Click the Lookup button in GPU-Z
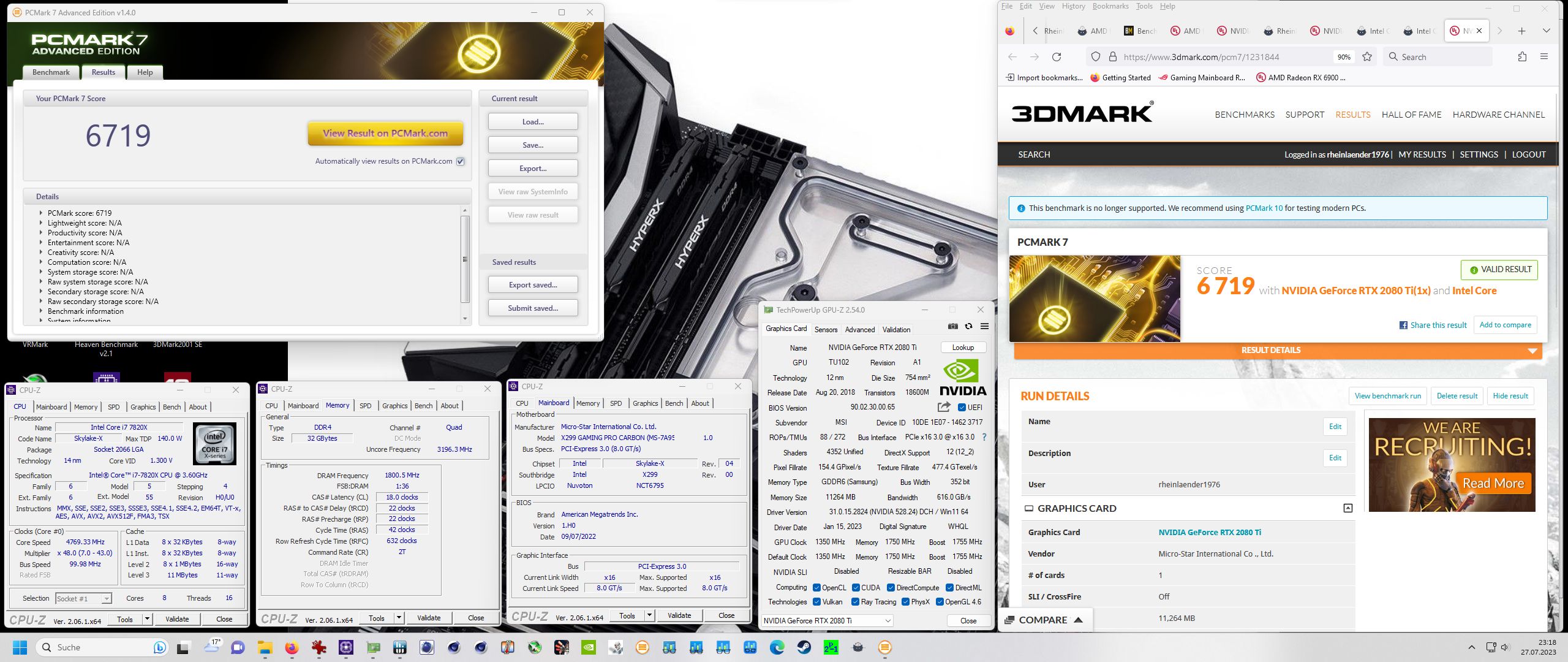 (x=963, y=347)
